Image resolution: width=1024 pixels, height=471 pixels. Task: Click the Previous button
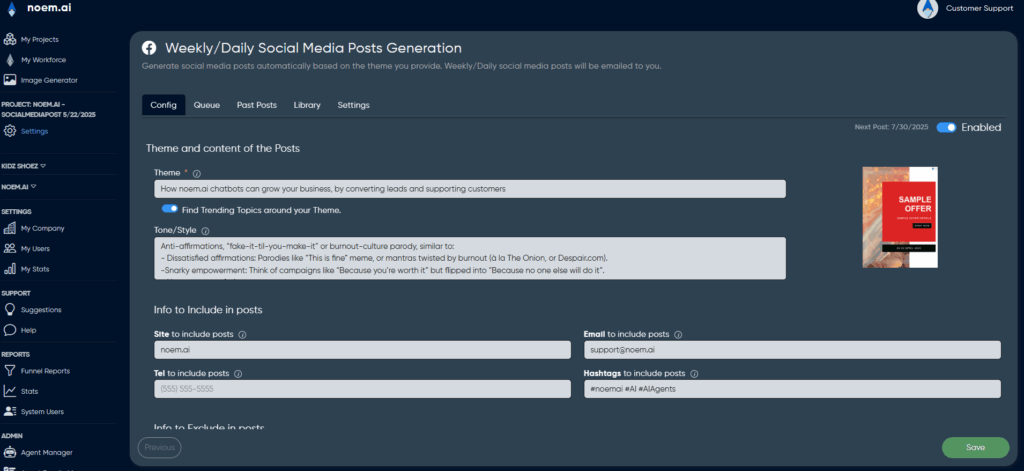tap(159, 447)
